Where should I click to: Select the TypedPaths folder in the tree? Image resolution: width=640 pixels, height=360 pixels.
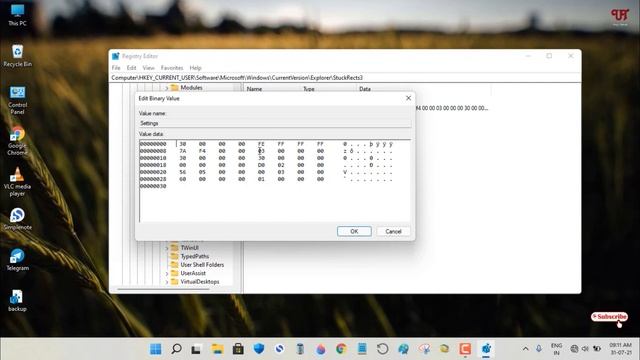[x=194, y=256]
